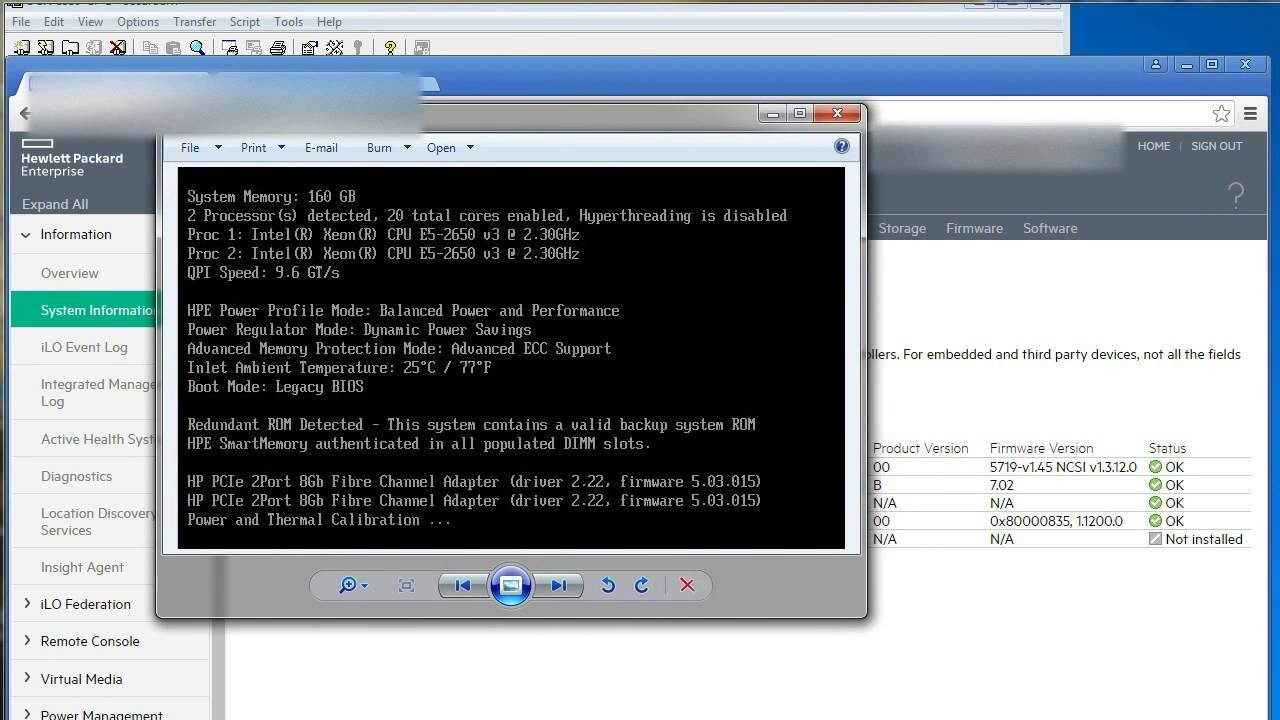Go to next image in Photo Viewer
Screen dimensions: 1280x720
point(558,586)
